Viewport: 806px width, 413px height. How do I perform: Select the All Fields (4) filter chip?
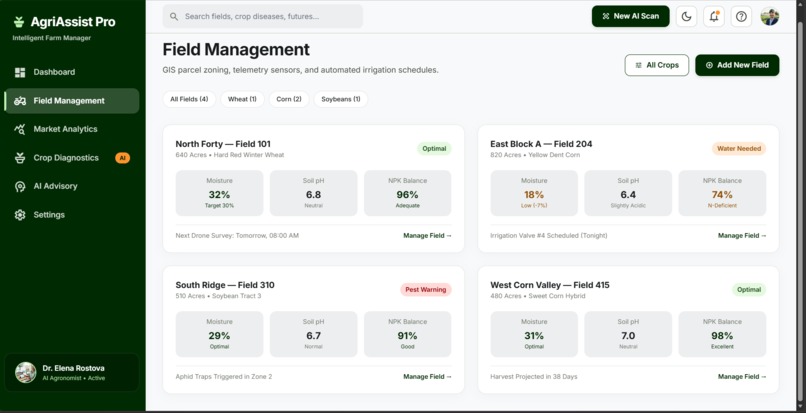[x=189, y=99]
